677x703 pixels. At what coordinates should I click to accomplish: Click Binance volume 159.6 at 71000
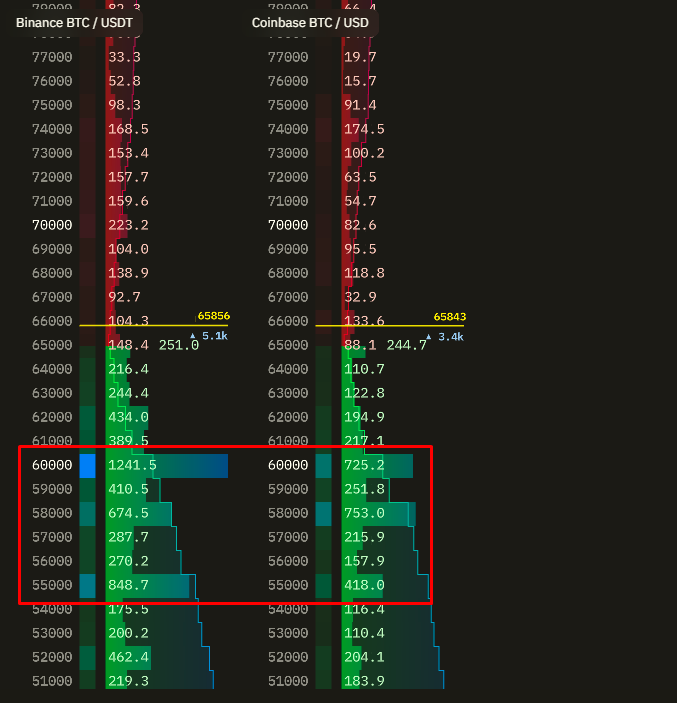(x=128, y=201)
